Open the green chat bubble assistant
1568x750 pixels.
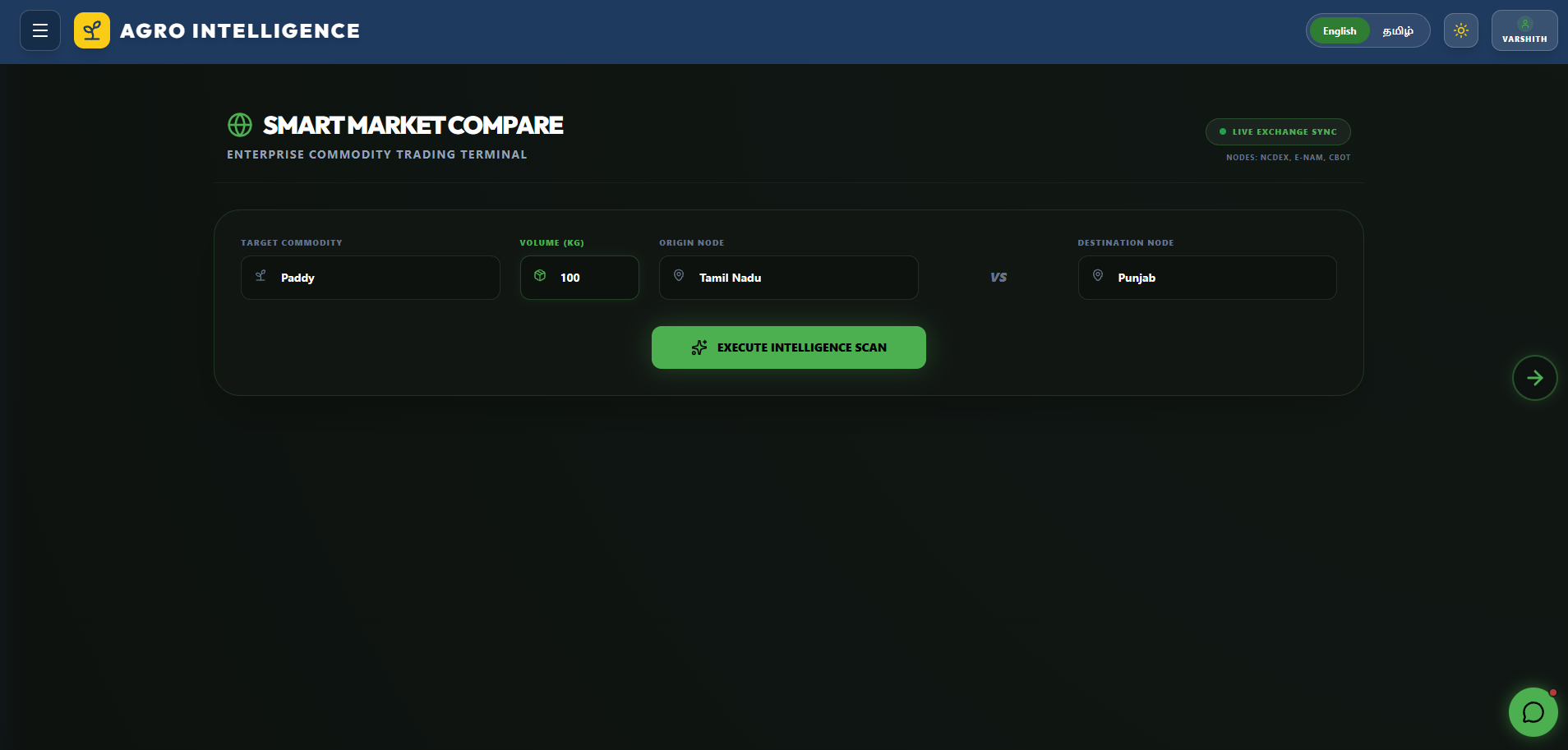point(1533,712)
